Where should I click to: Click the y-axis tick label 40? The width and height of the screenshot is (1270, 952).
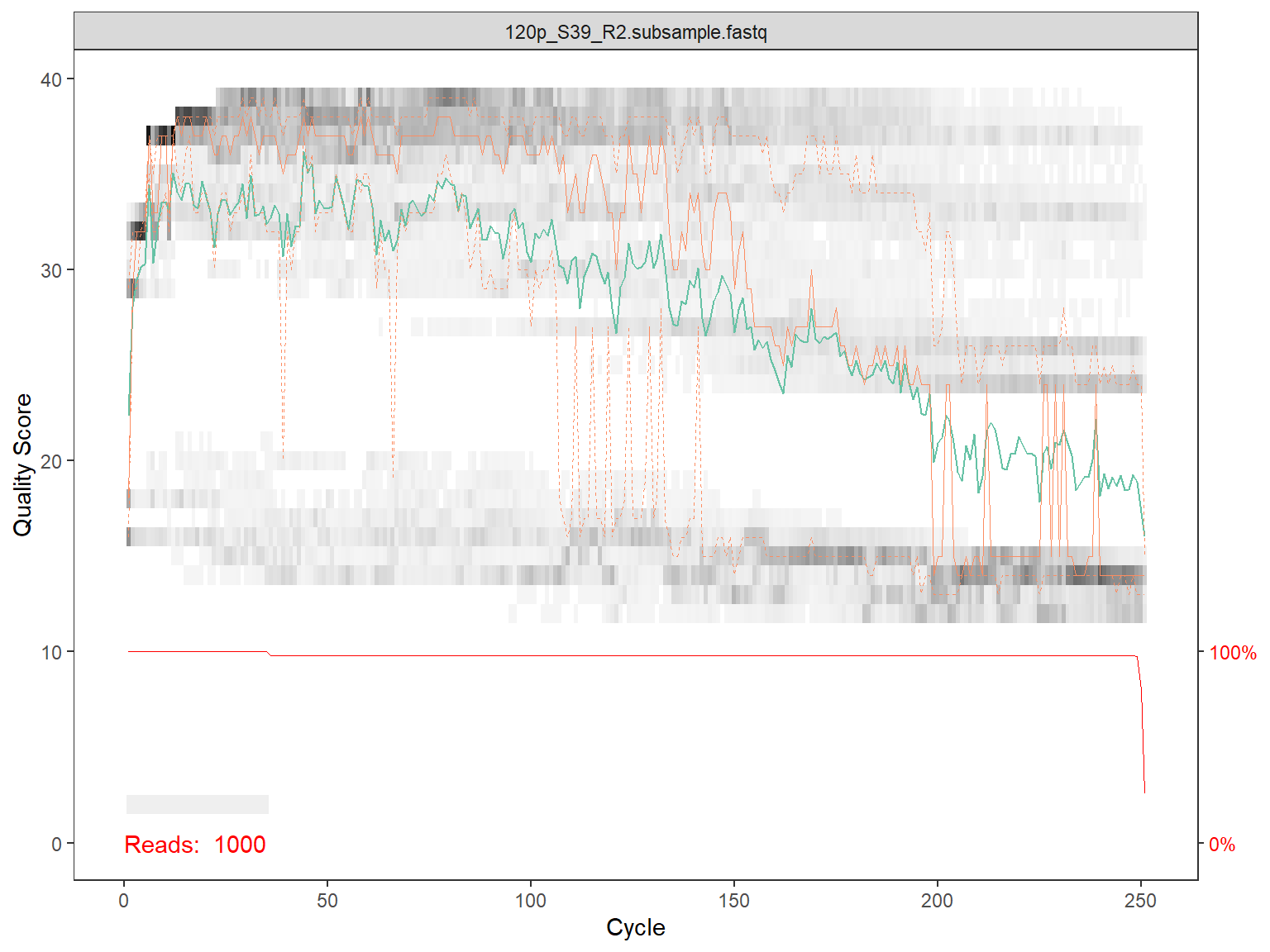point(51,79)
